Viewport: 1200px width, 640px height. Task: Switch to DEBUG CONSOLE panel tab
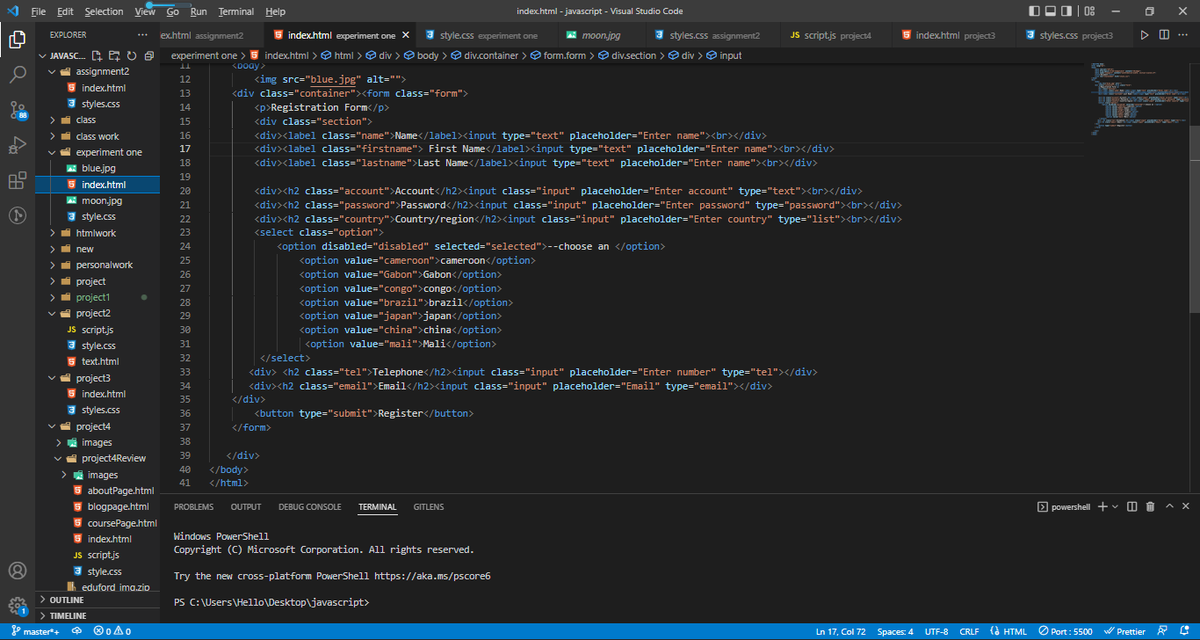(x=310, y=507)
